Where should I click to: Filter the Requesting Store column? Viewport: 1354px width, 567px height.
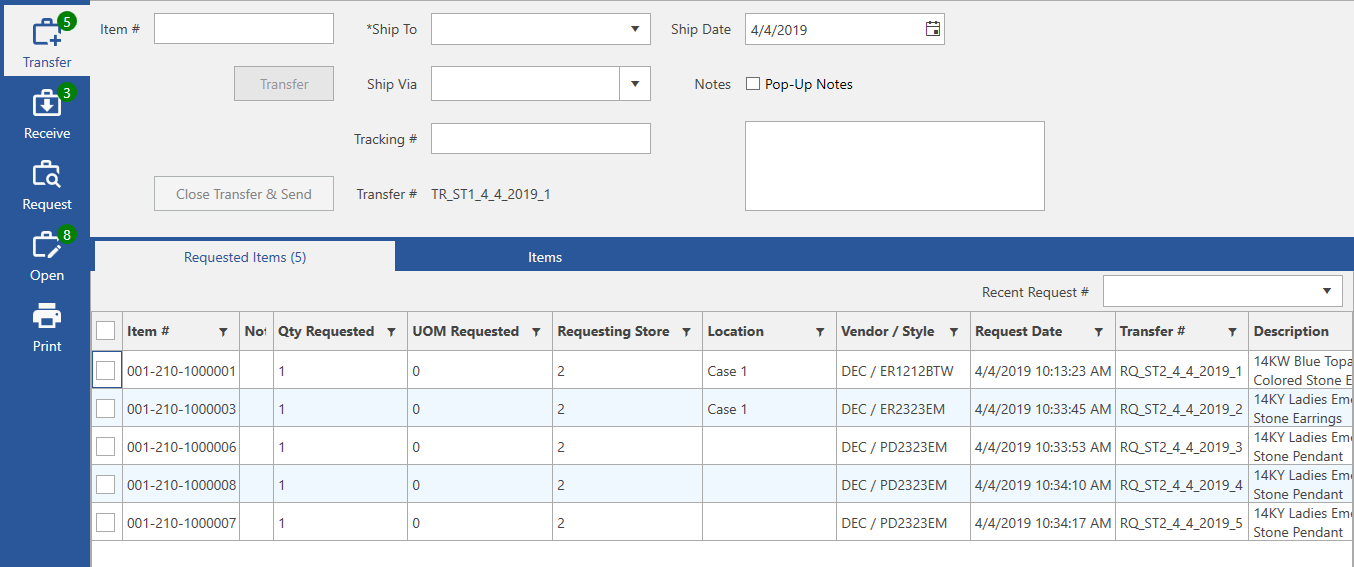686,332
